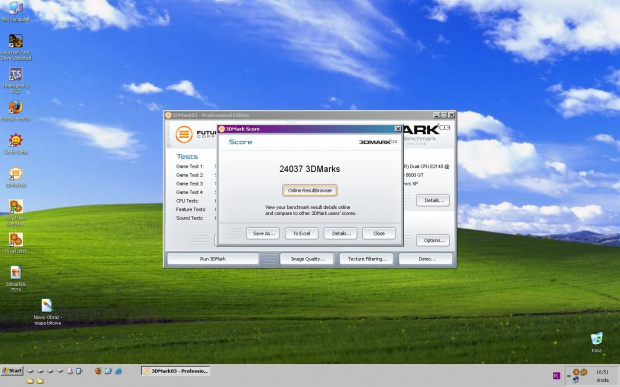Select 3DMark03 taskbar window button
The height and width of the screenshot is (387, 620).
pos(176,371)
